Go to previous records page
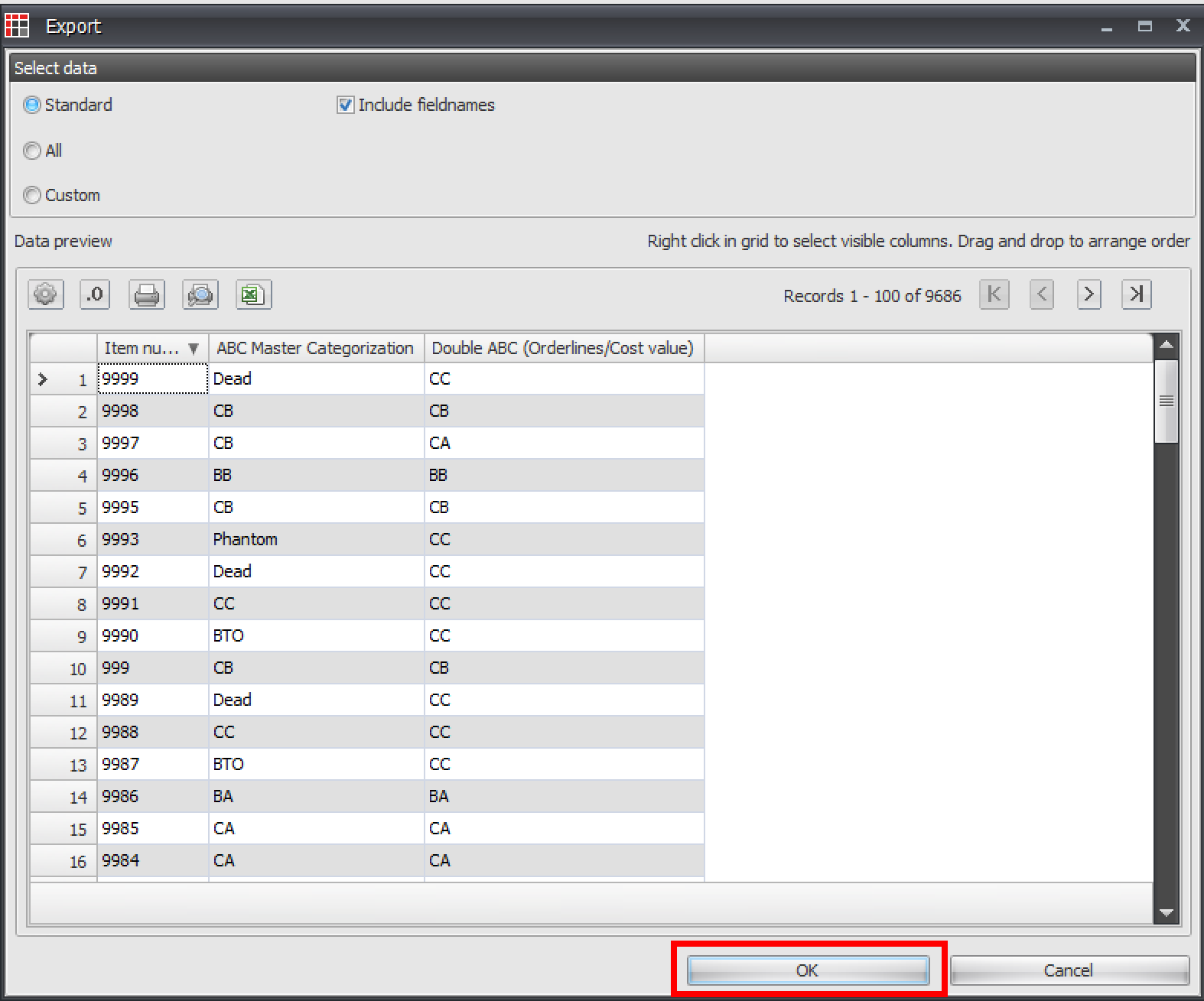1204x1001 pixels. [1042, 294]
